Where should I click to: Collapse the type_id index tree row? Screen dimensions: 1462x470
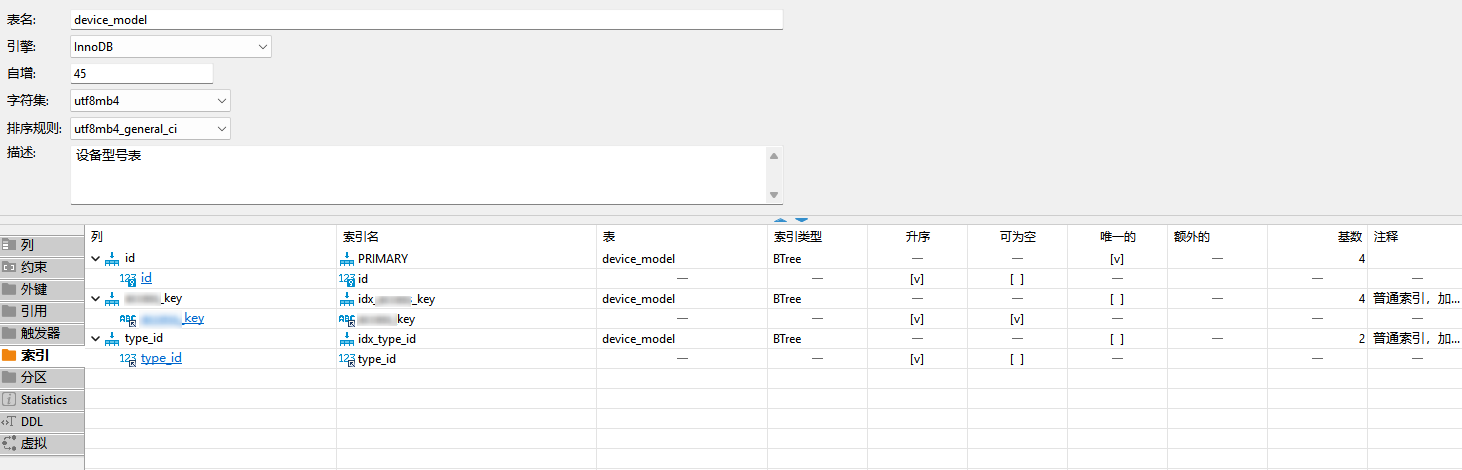coord(96,339)
